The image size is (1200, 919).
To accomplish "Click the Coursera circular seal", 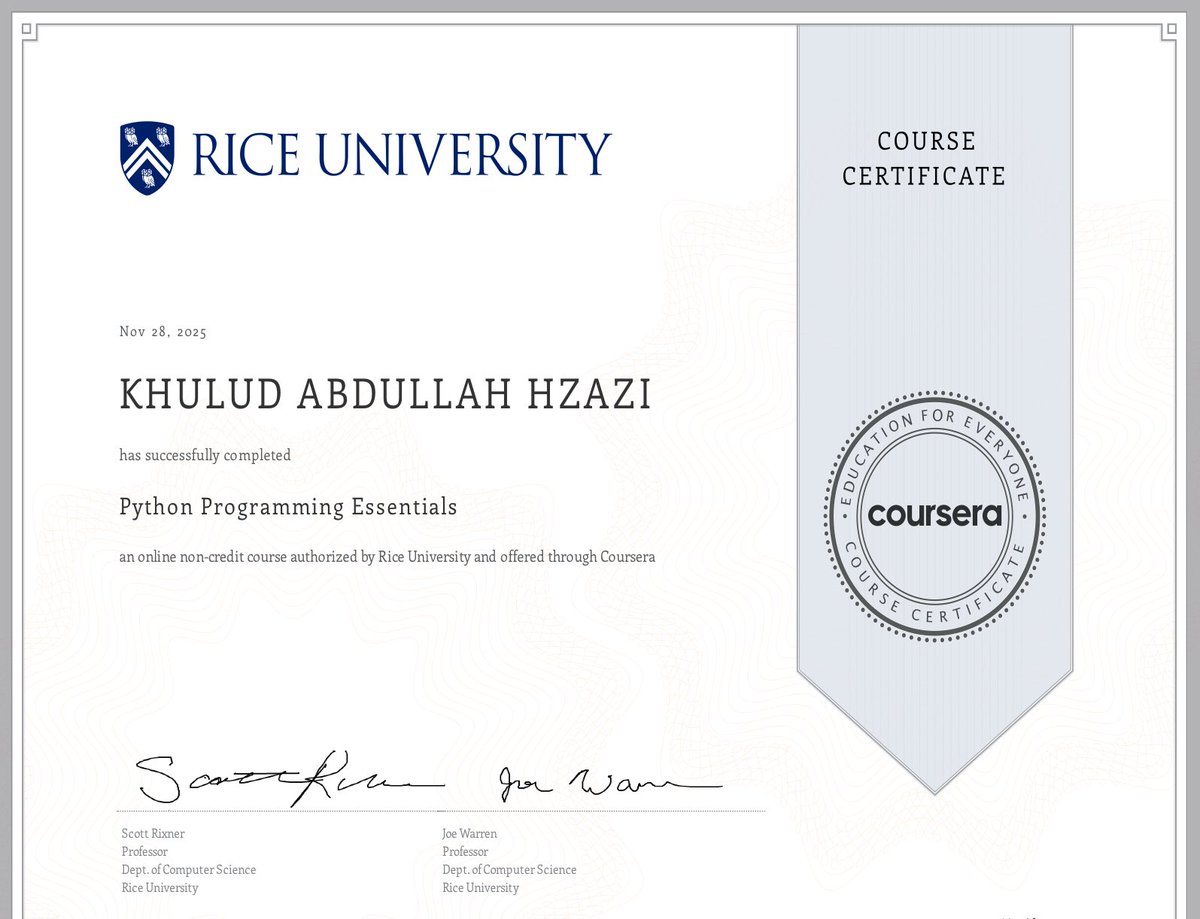I will click(935, 515).
